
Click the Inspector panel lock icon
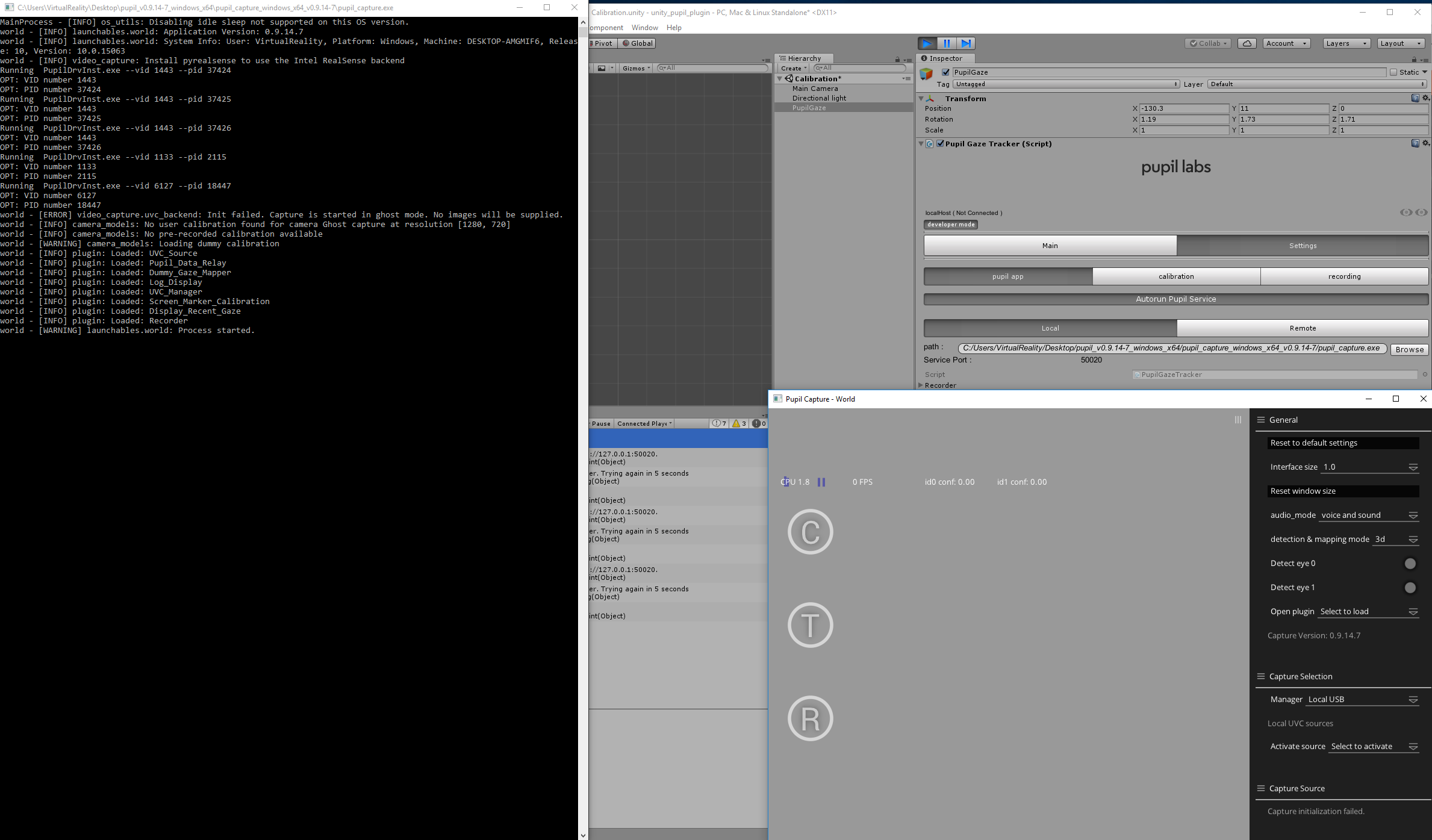[1414, 59]
